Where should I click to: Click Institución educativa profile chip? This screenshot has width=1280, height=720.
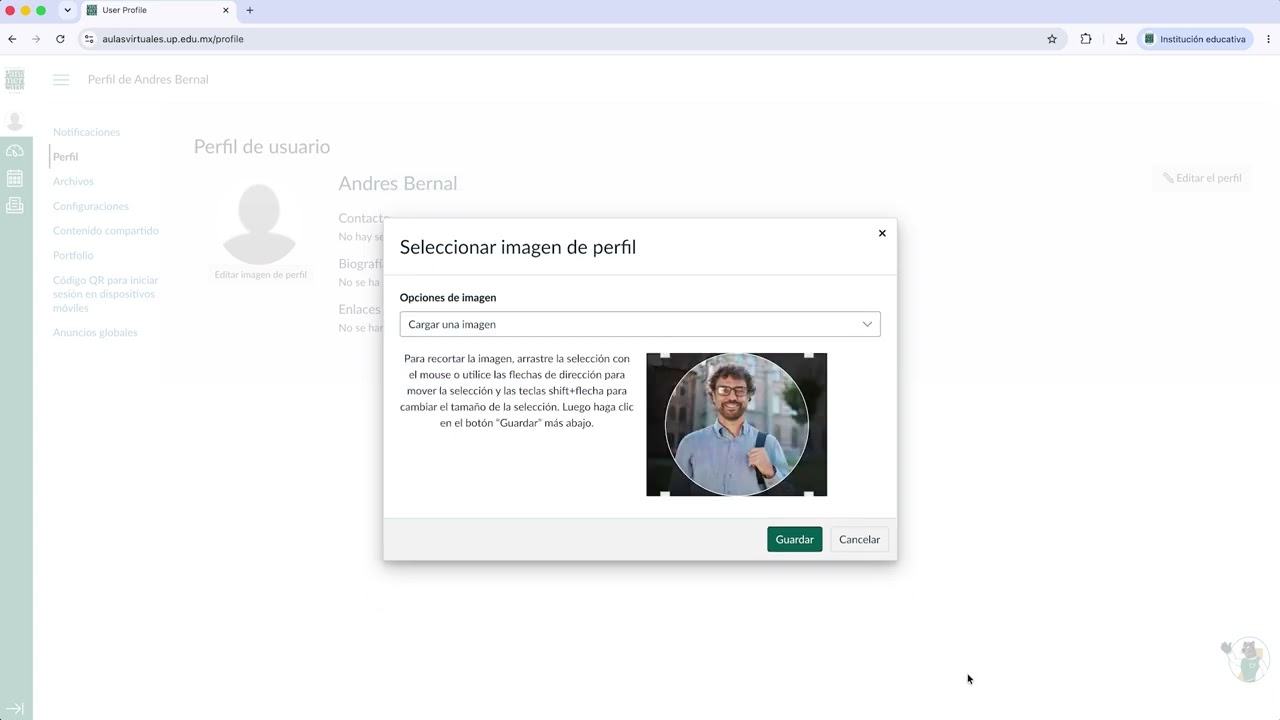coord(1195,39)
